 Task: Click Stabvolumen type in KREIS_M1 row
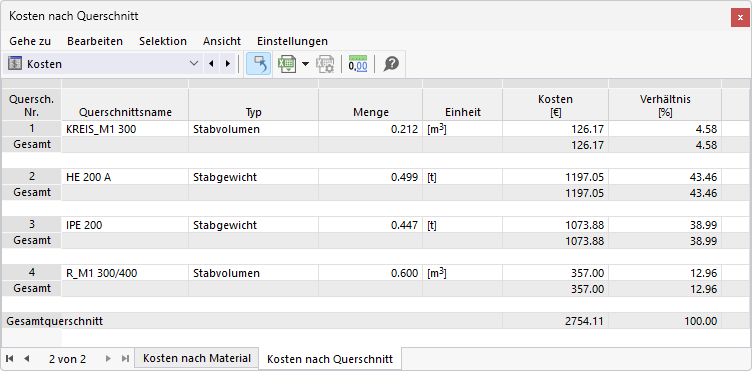pyautogui.click(x=254, y=129)
